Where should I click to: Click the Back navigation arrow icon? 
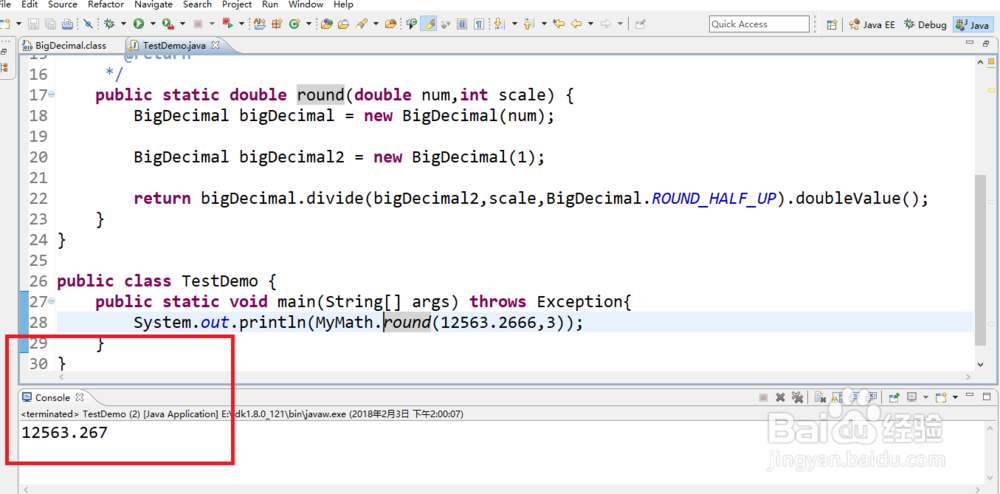[577, 24]
